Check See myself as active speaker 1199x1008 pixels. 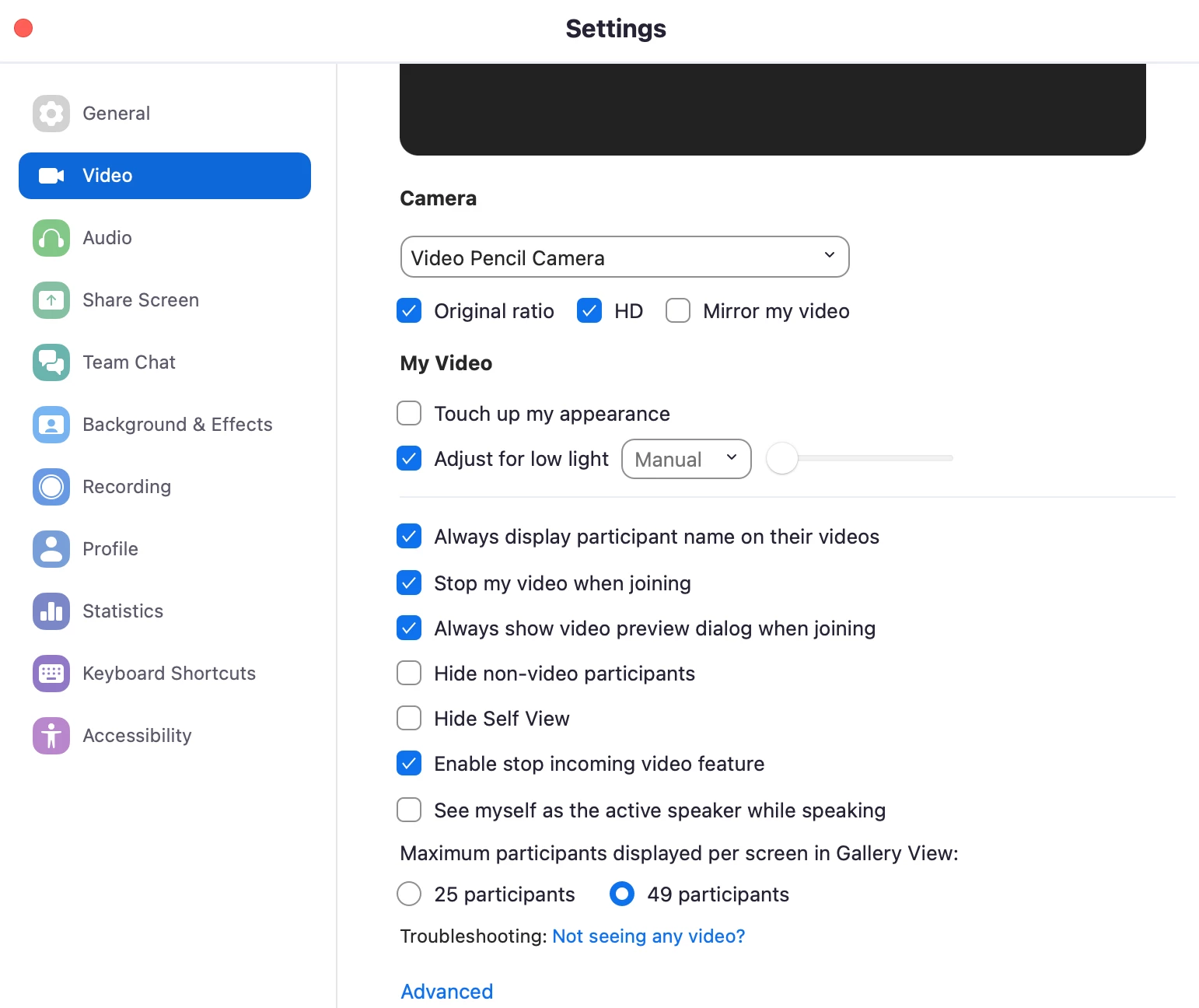pyautogui.click(x=409, y=810)
